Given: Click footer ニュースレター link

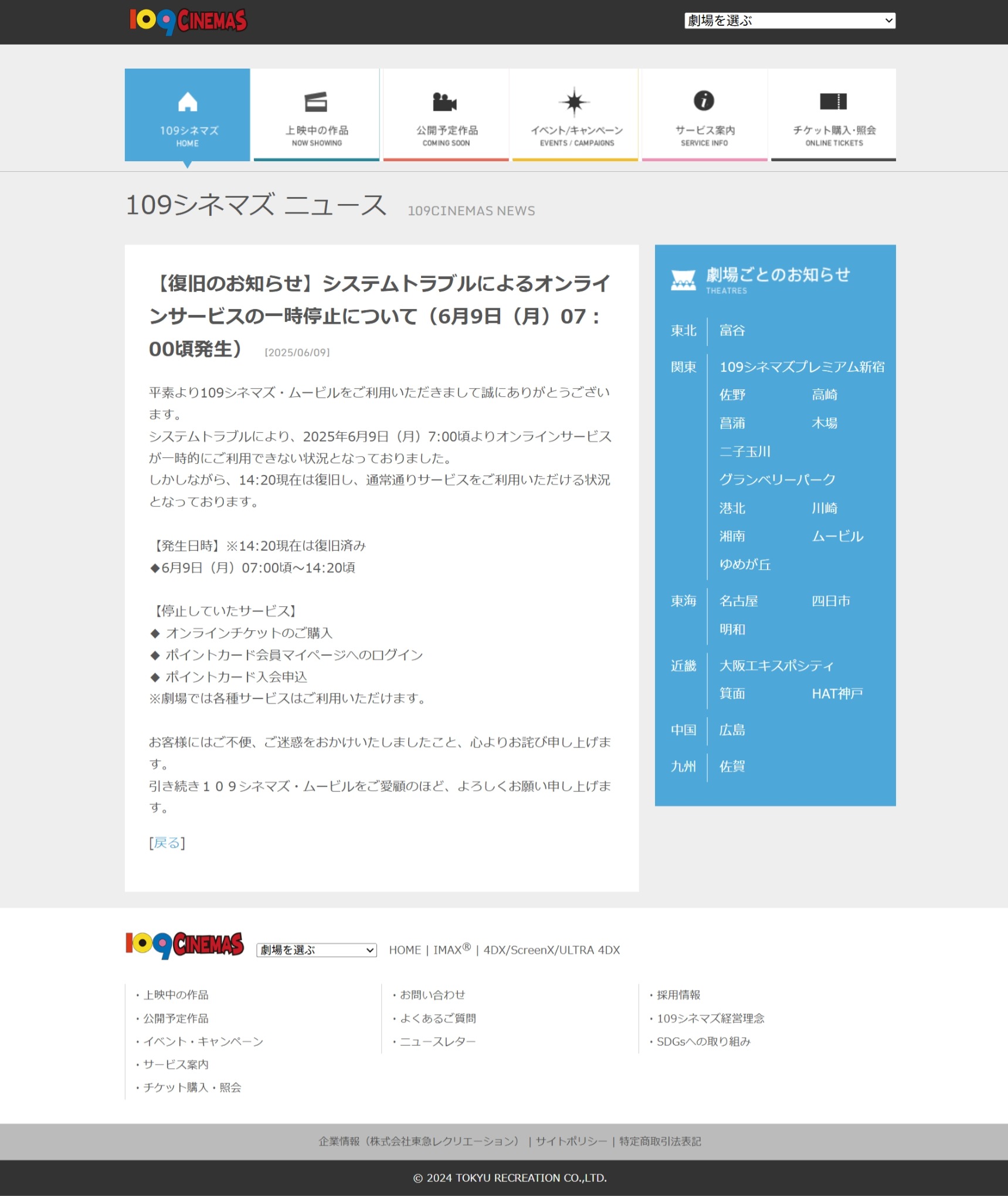Looking at the screenshot, I should coord(438,1042).
